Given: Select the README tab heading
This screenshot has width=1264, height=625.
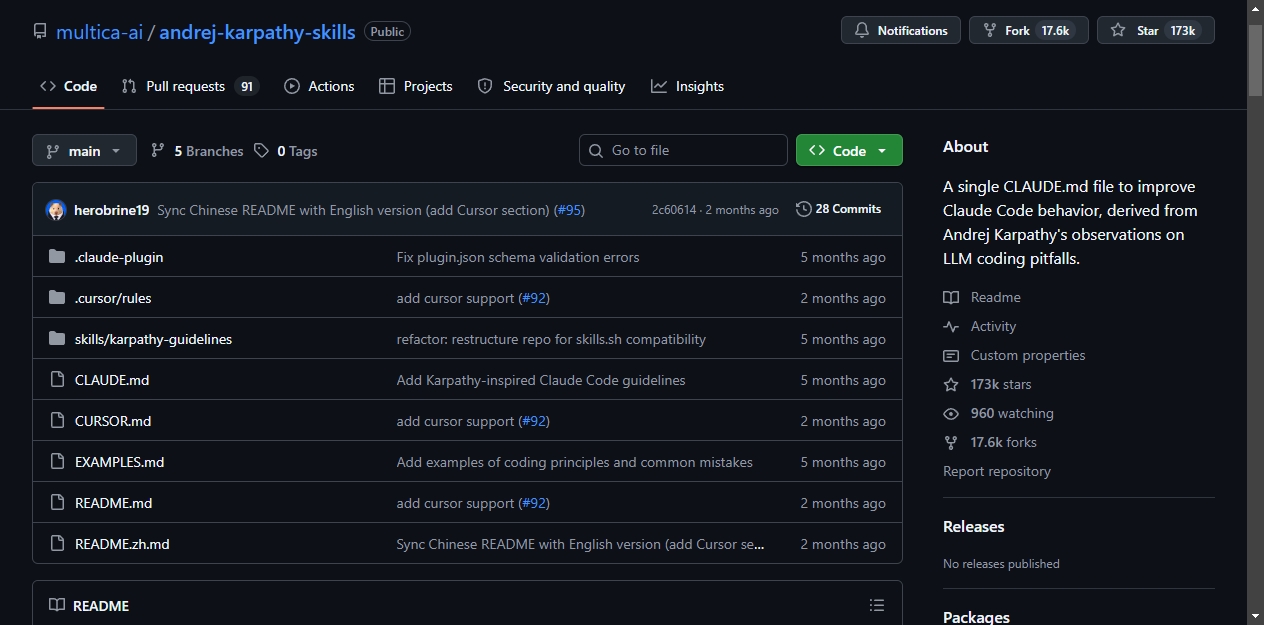Looking at the screenshot, I should pos(90,605).
